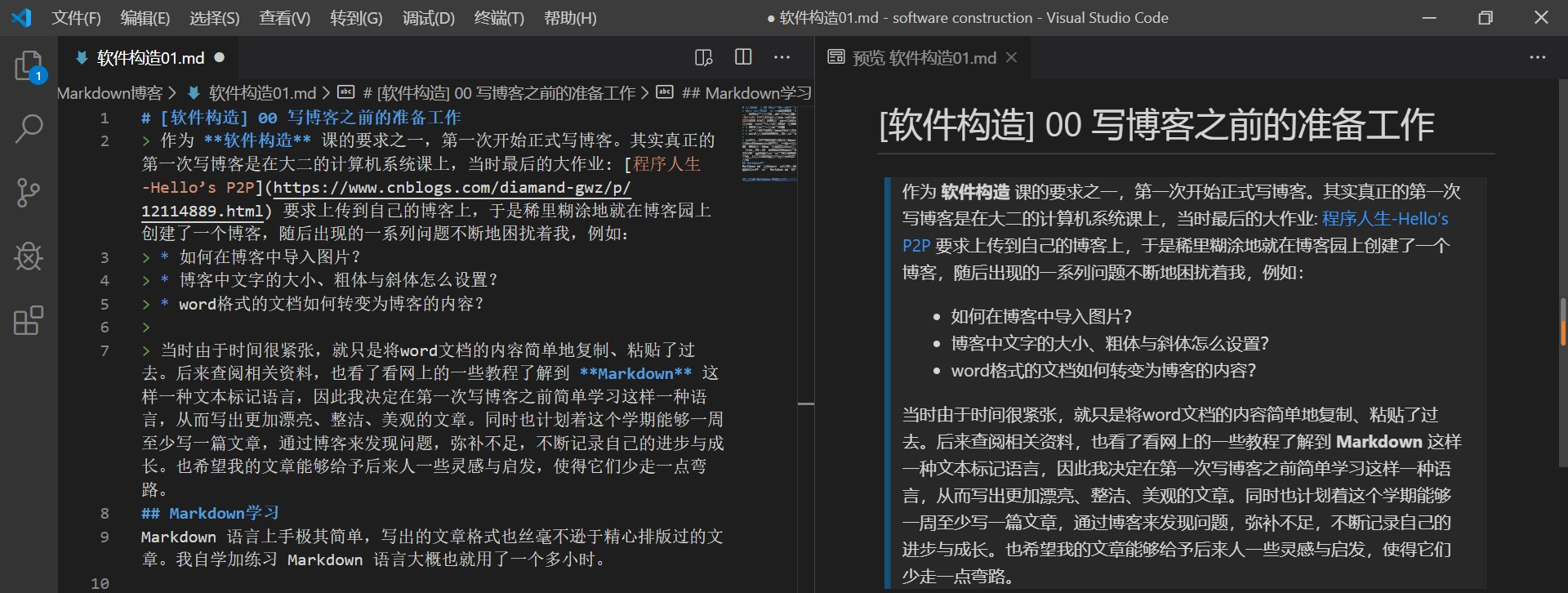Click line number 9 in the gutter

click(105, 537)
